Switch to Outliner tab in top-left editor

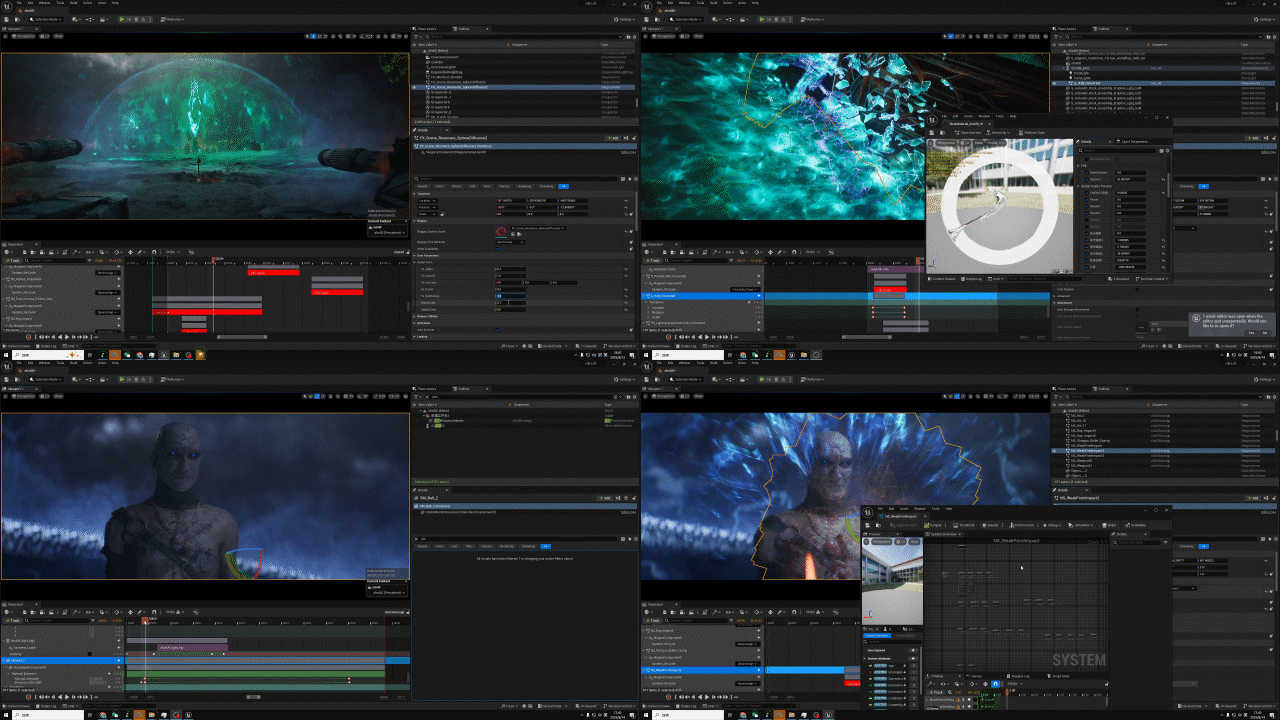click(x=464, y=29)
